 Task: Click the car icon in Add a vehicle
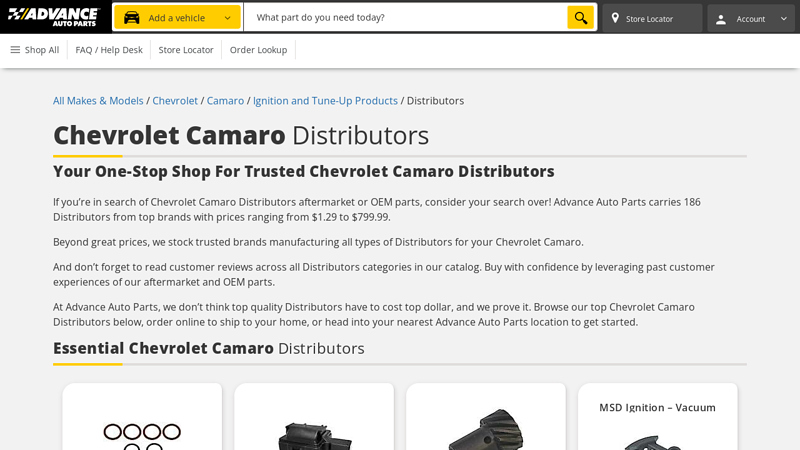(x=132, y=18)
